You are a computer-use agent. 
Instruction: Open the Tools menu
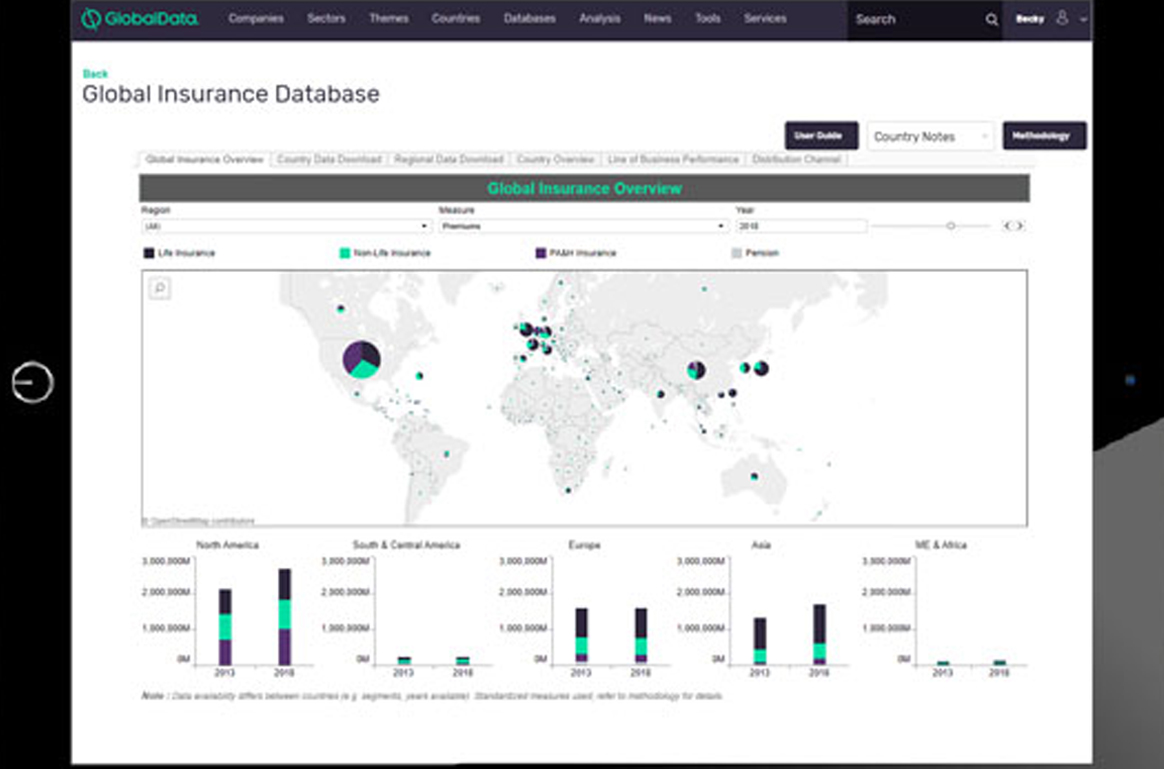707,19
